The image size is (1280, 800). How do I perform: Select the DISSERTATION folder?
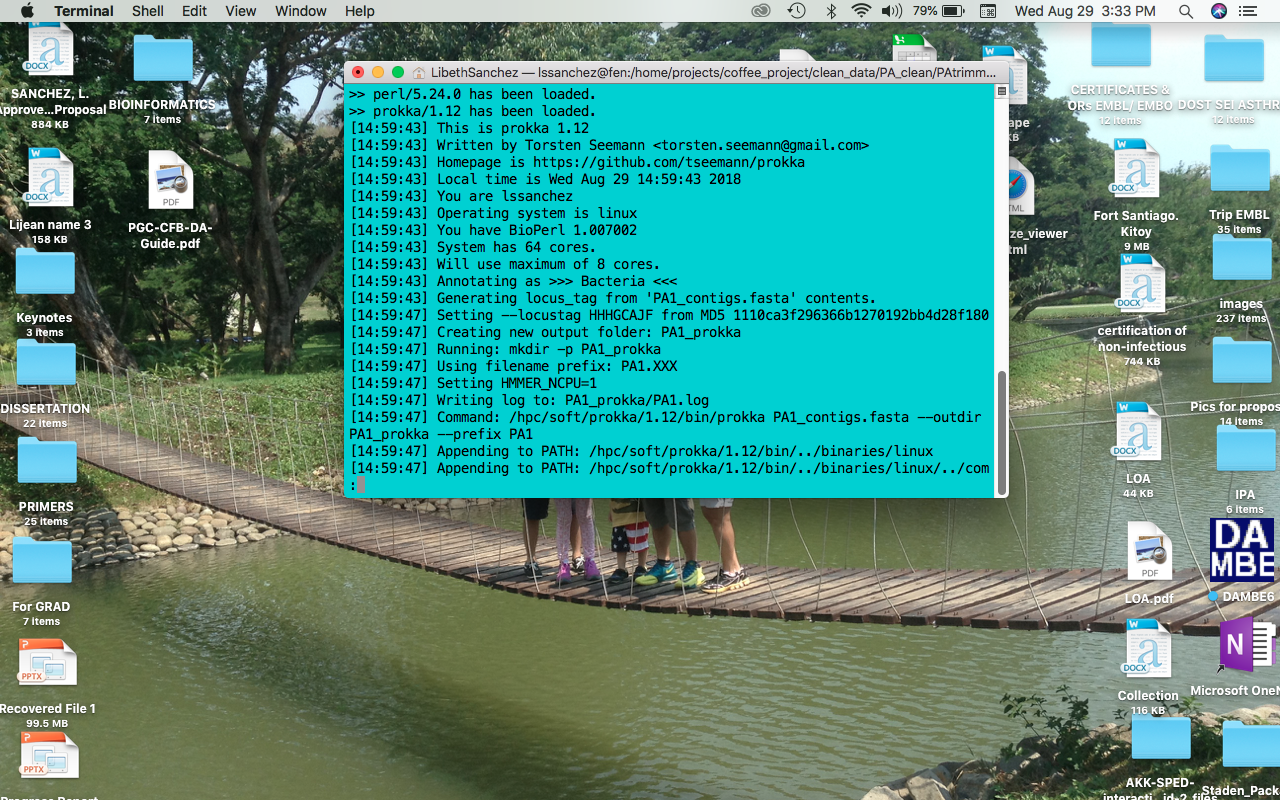(x=46, y=362)
